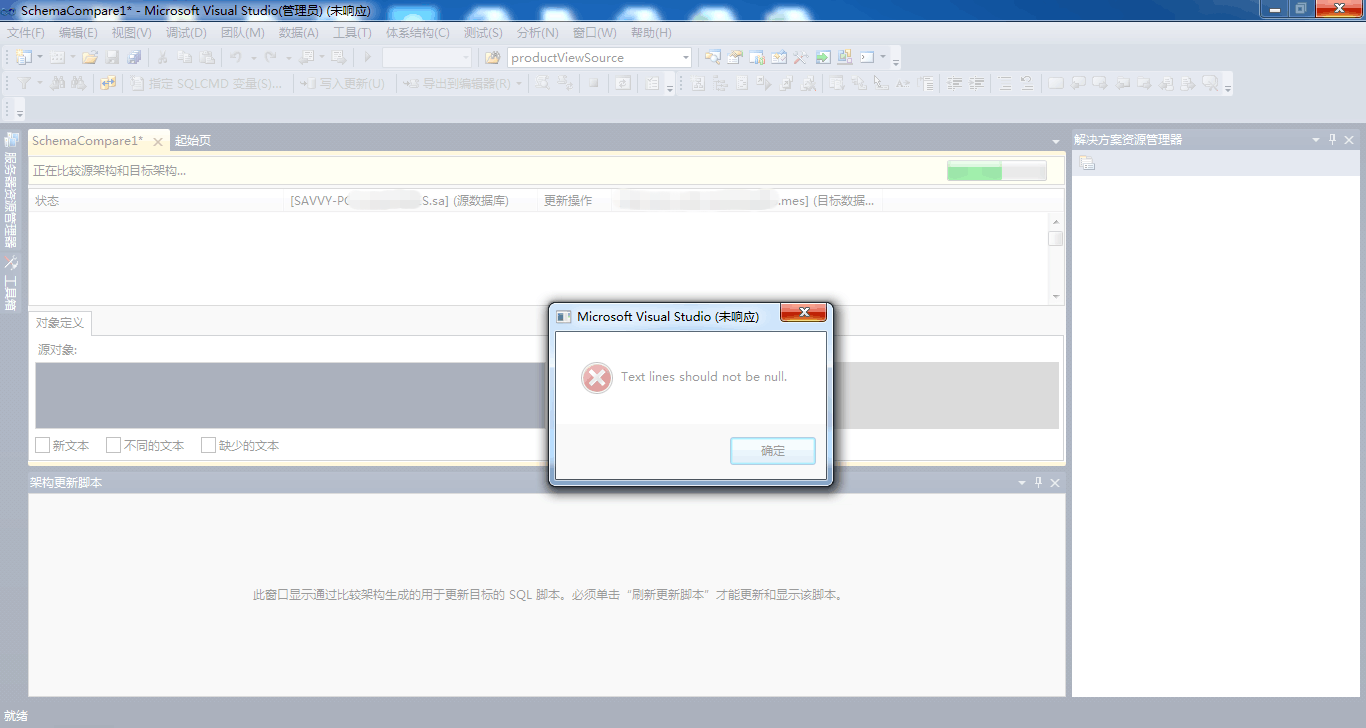Click the Solution Explorer panel's properties icon
Image resolution: width=1366 pixels, height=728 pixels.
pyautogui.click(x=1087, y=163)
